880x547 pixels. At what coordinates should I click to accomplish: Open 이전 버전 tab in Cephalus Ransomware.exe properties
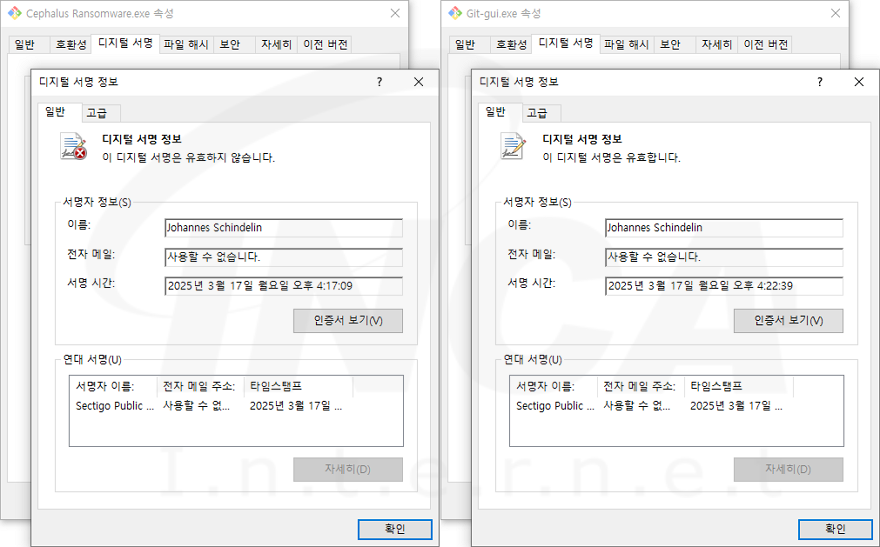tap(326, 45)
